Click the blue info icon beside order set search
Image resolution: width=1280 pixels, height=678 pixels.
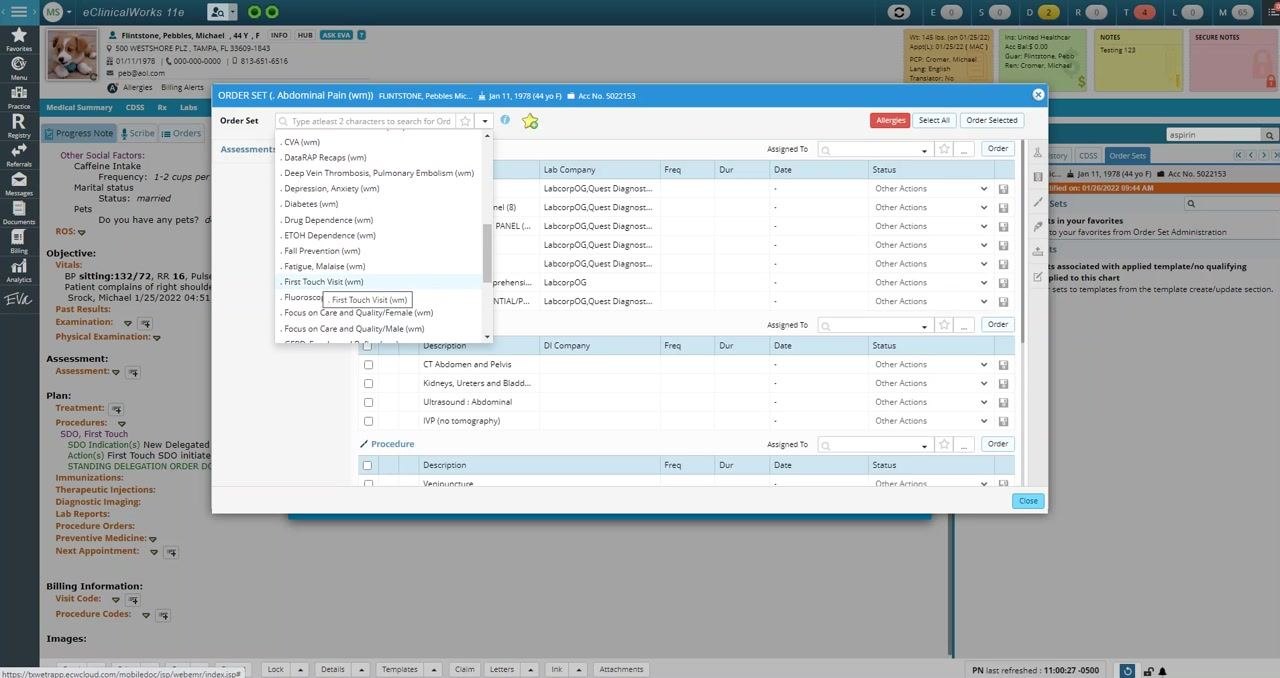click(505, 120)
